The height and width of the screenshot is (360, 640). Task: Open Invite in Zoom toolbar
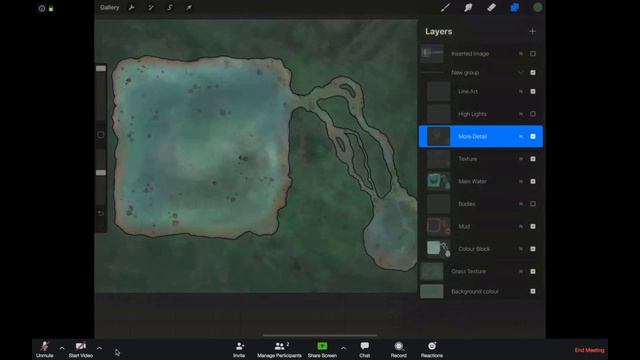[239, 350]
